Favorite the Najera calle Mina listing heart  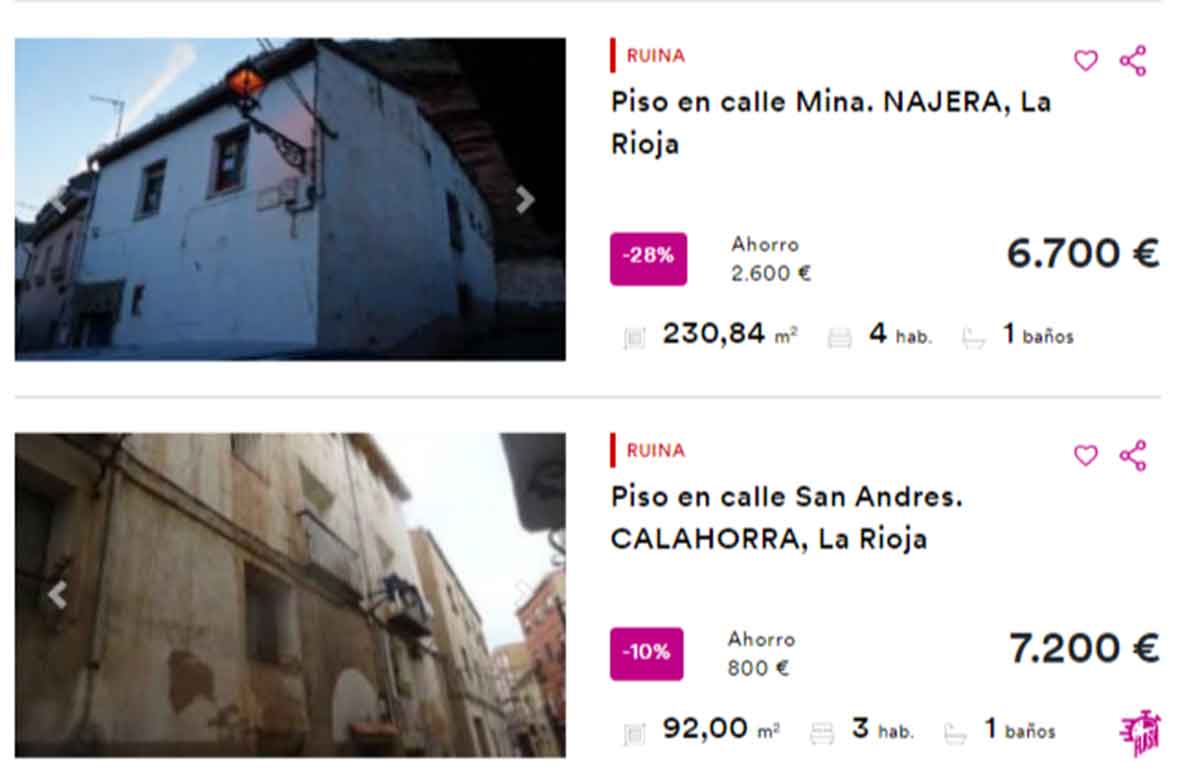[1086, 61]
